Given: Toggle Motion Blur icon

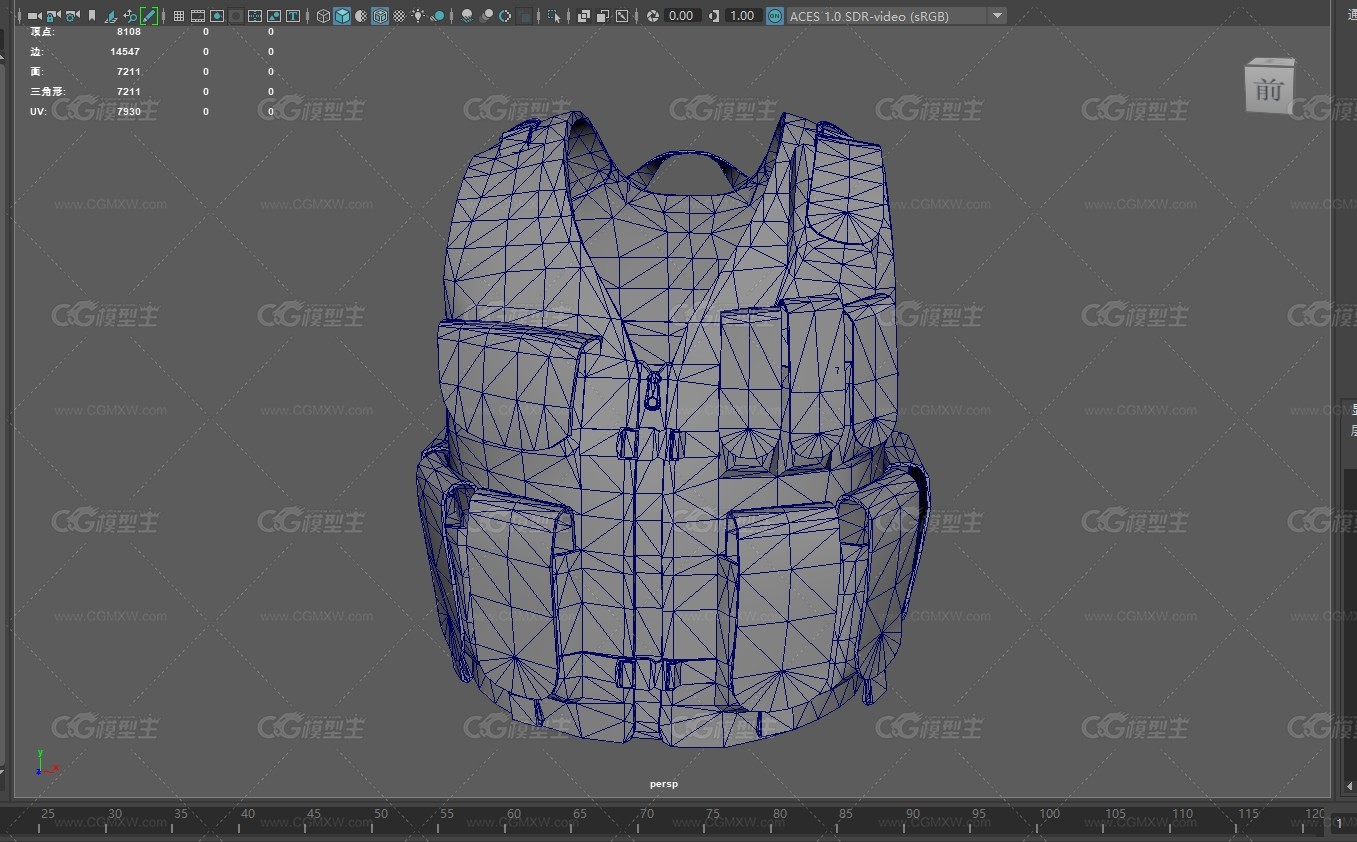Looking at the screenshot, I should pyautogui.click(x=486, y=16).
